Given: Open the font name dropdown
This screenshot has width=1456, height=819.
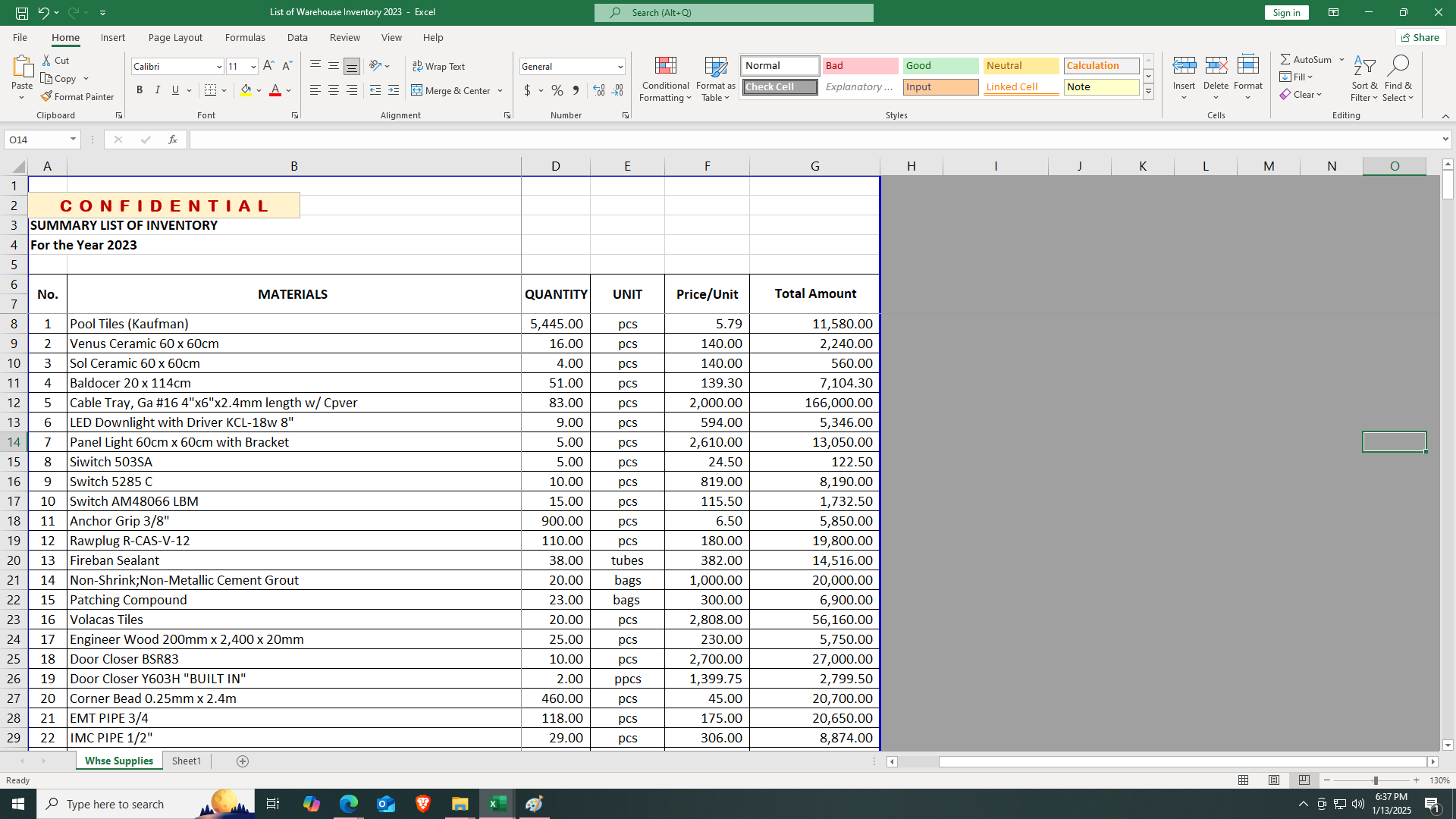Looking at the screenshot, I should (x=219, y=67).
